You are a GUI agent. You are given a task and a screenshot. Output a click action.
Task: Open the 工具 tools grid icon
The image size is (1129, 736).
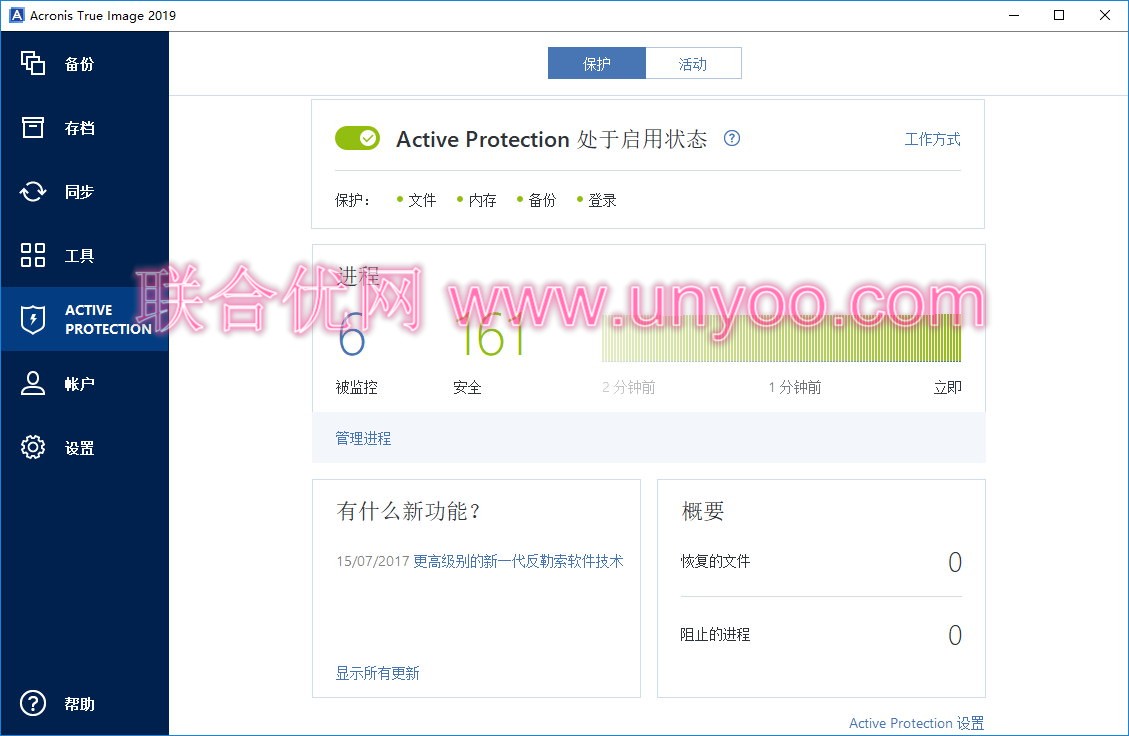click(32, 255)
